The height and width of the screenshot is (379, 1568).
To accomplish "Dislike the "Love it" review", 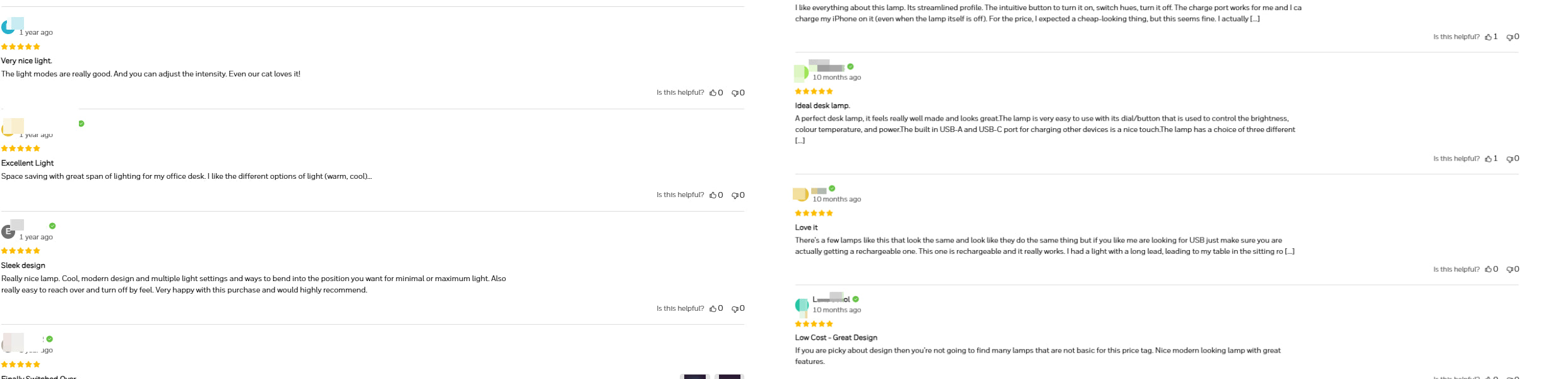I will point(1510,270).
